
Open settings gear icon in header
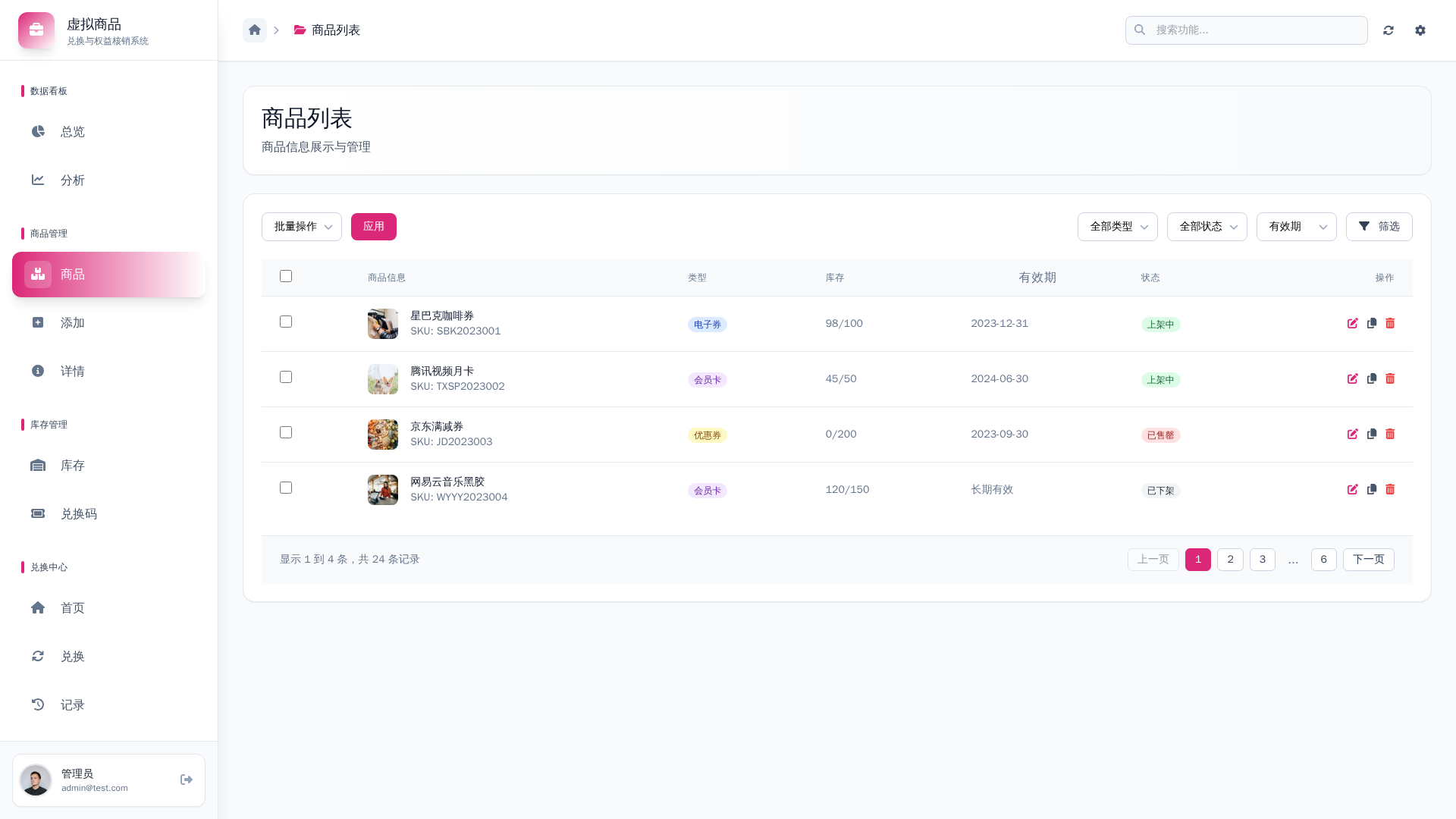[x=1420, y=30]
